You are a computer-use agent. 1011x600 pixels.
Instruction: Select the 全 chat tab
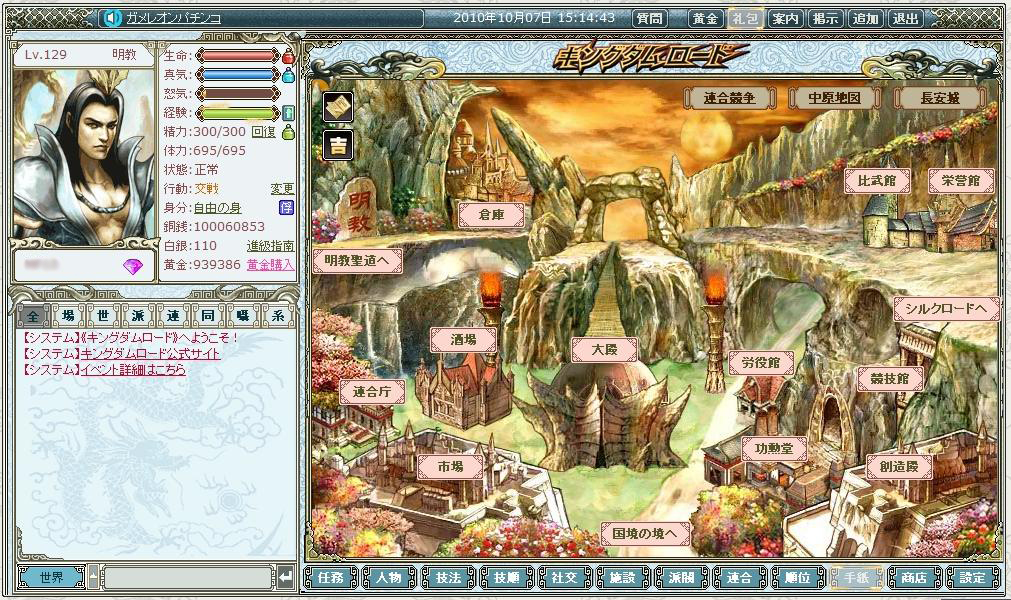(x=33, y=316)
